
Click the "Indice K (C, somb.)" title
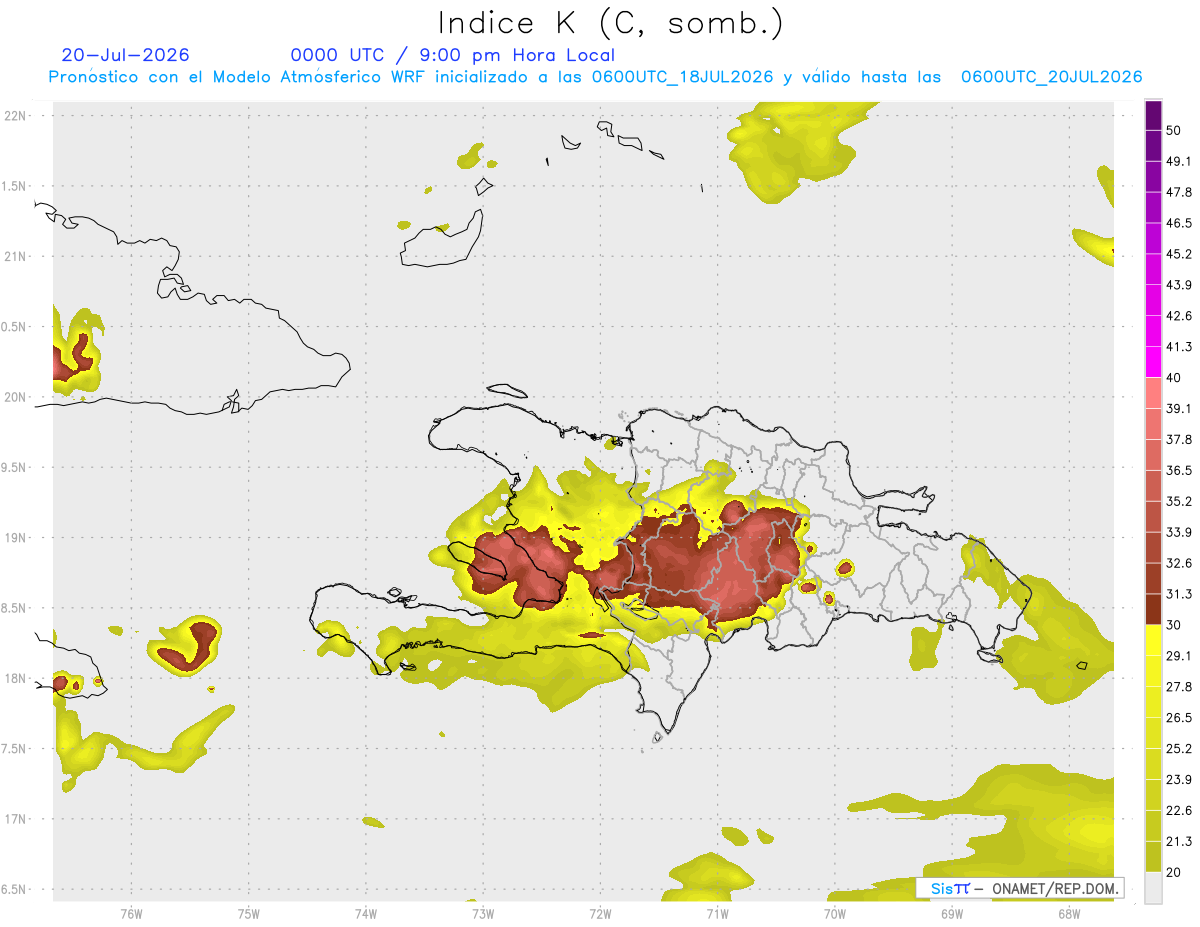point(611,22)
